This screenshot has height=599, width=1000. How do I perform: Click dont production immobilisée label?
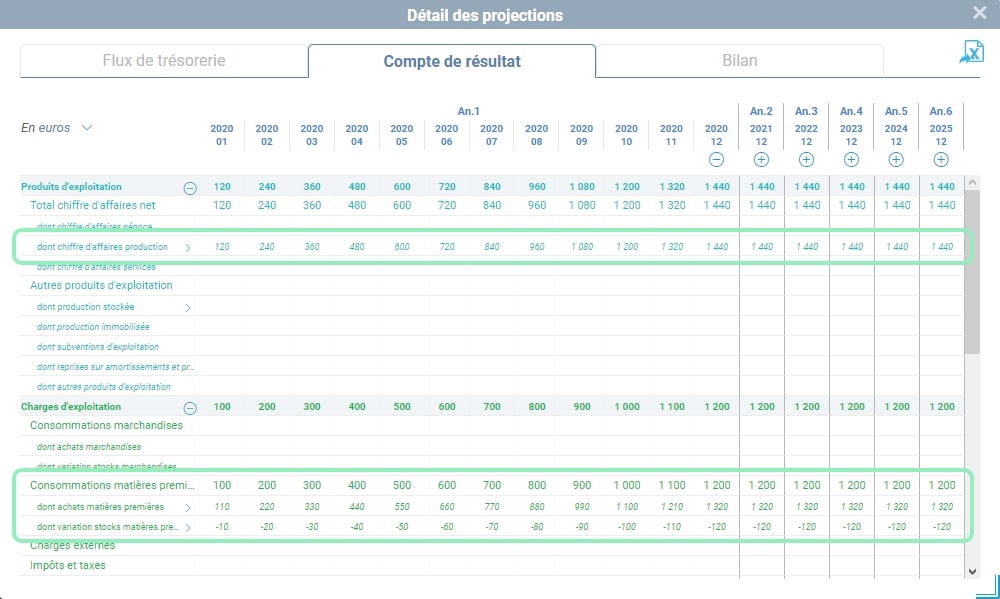[x=93, y=327]
